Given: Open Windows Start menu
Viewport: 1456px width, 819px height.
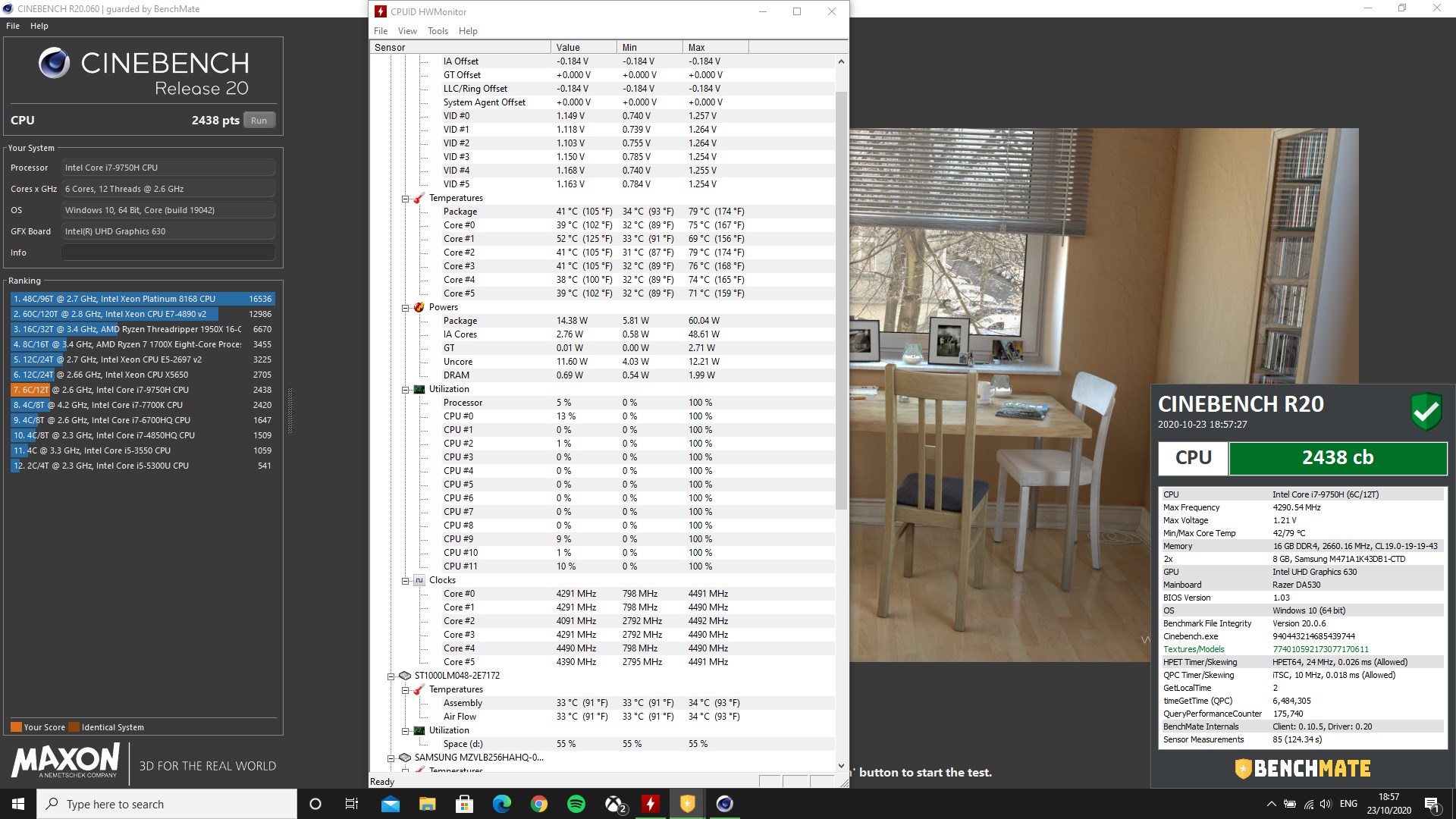Looking at the screenshot, I should (18, 804).
